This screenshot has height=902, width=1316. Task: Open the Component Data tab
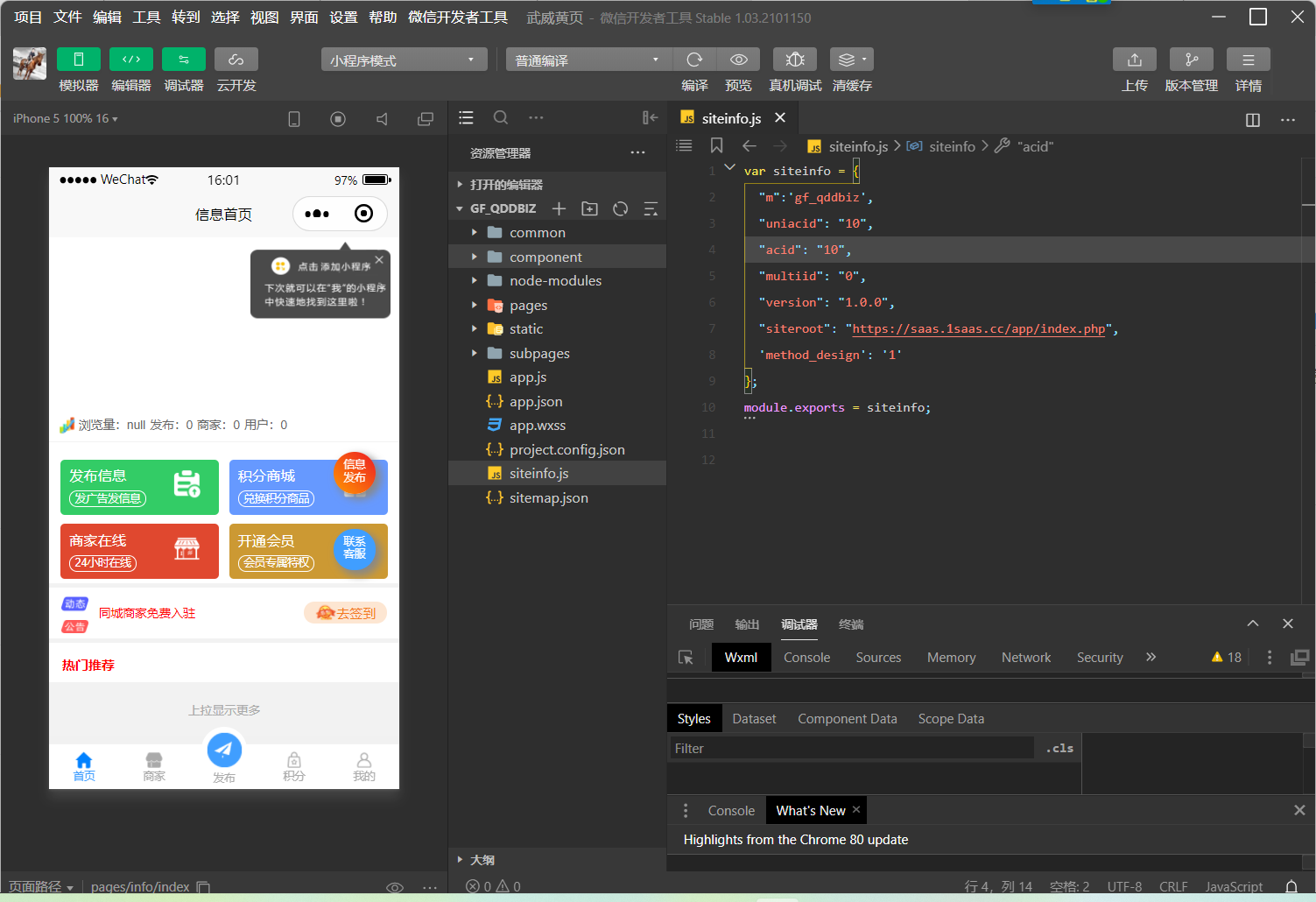(x=847, y=719)
